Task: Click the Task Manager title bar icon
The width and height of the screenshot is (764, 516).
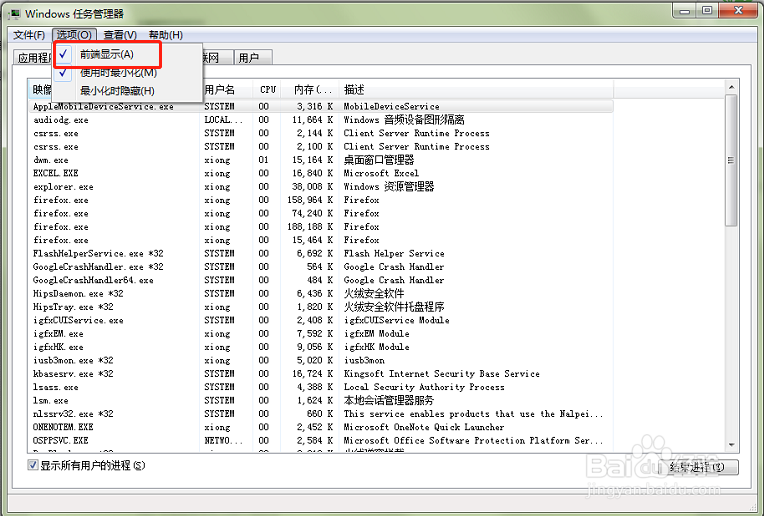Action: pos(15,13)
